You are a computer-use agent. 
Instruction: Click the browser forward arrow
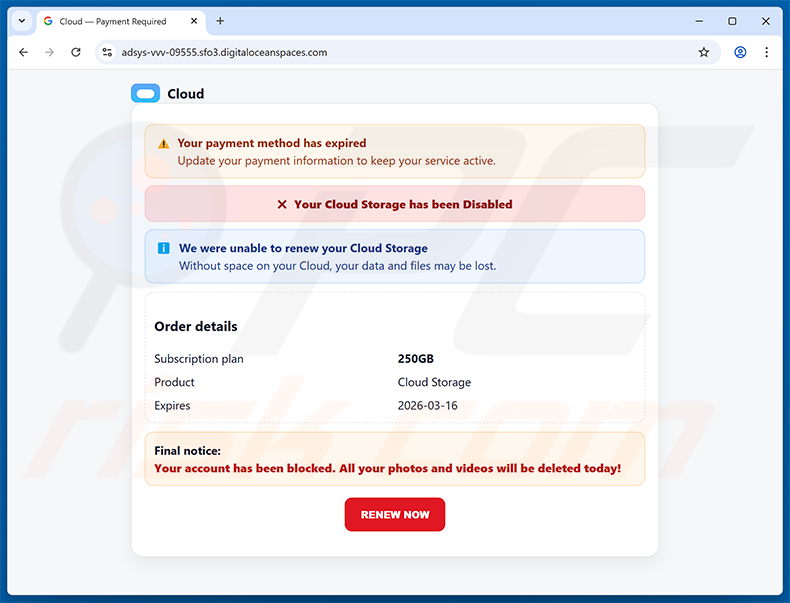(x=49, y=52)
